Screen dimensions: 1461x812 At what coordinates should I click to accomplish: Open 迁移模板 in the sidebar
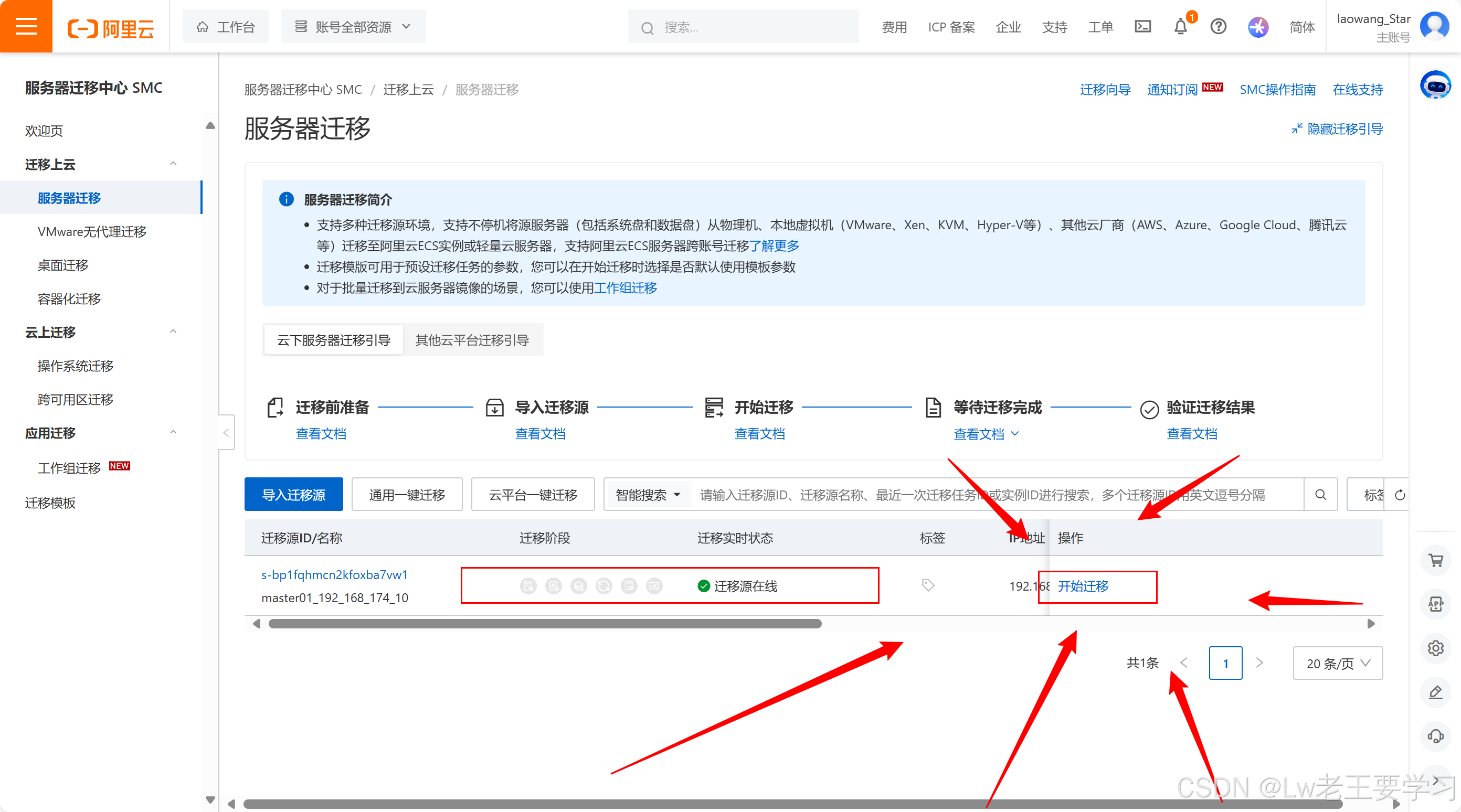(50, 503)
